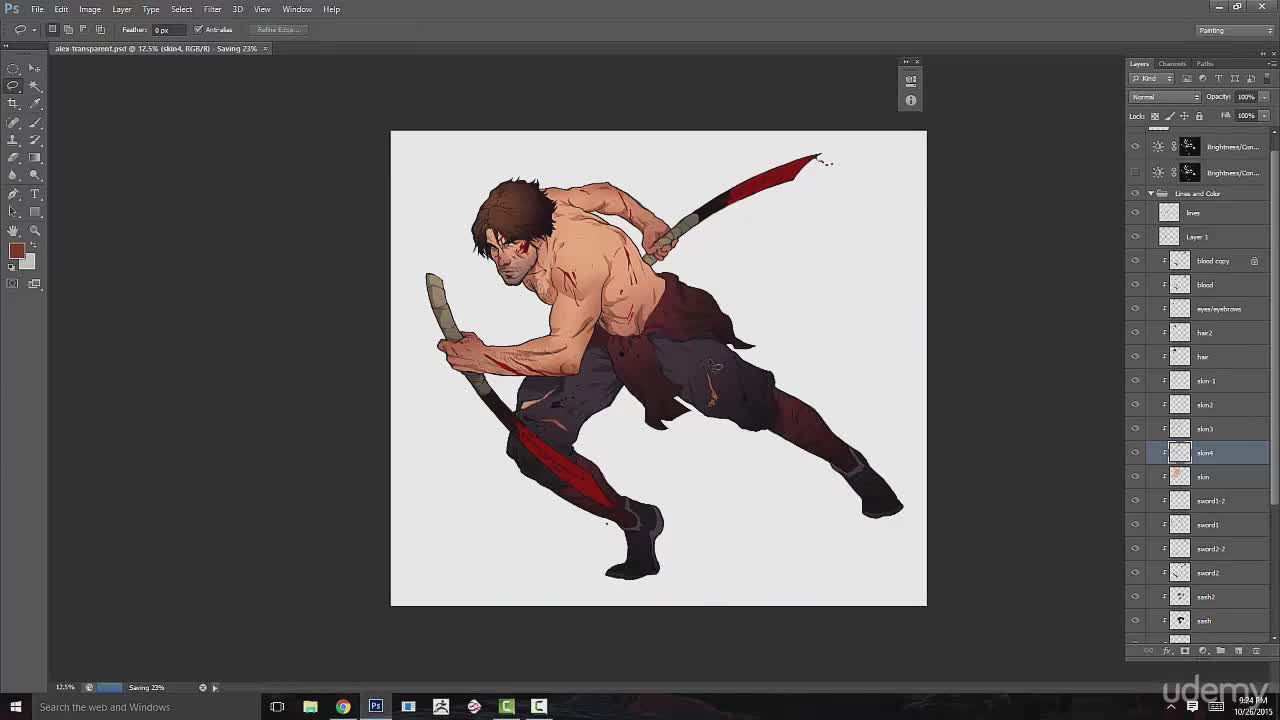Viewport: 1280px width, 720px height.
Task: Hide the Lines and Color group
Action: (1135, 193)
